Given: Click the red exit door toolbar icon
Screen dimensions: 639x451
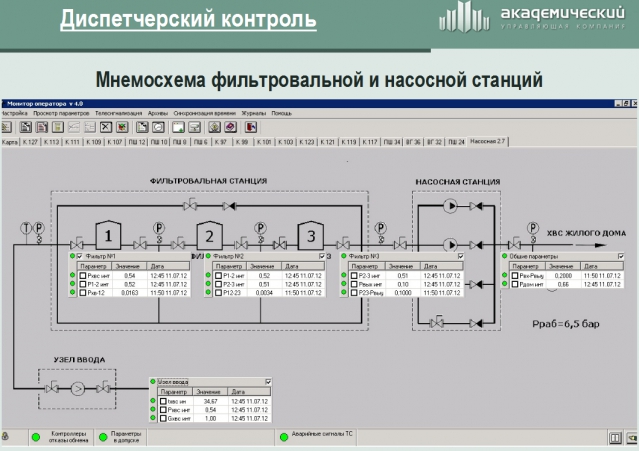Looking at the screenshot, I should 251,128.
